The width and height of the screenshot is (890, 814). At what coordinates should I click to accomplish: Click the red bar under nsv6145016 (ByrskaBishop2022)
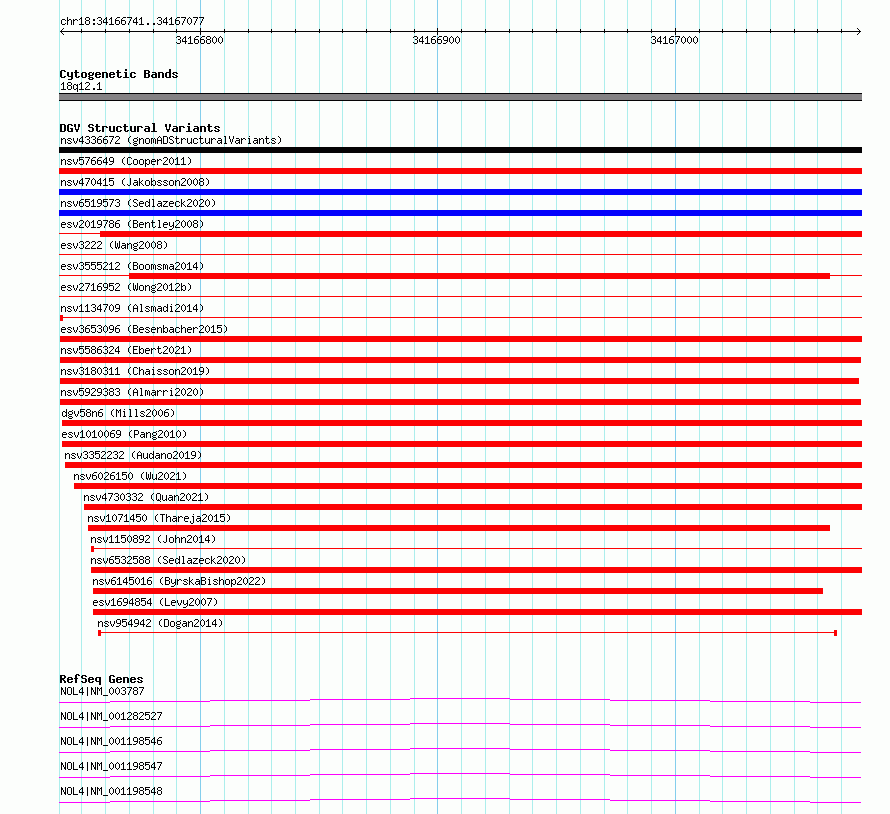[457, 591]
